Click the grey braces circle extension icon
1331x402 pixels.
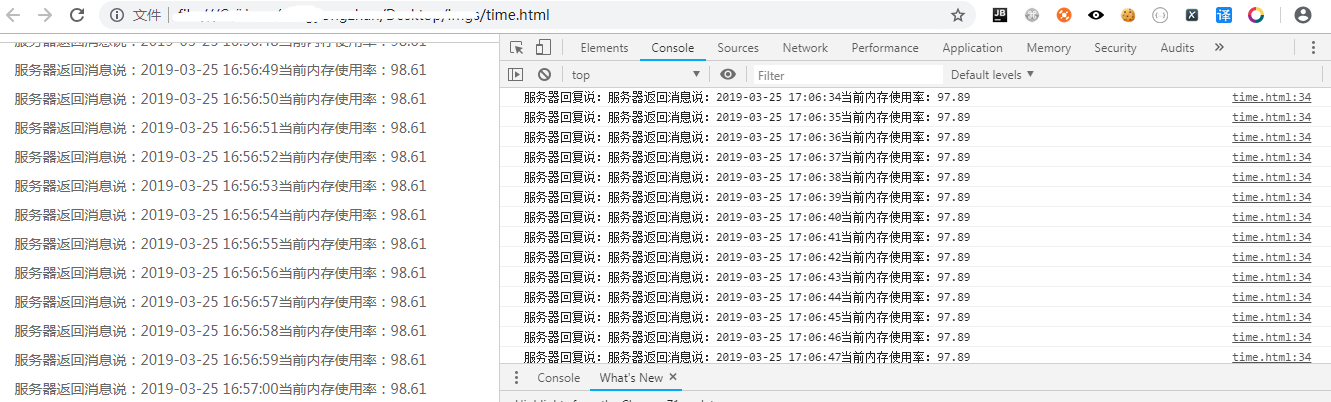pyautogui.click(x=1160, y=15)
